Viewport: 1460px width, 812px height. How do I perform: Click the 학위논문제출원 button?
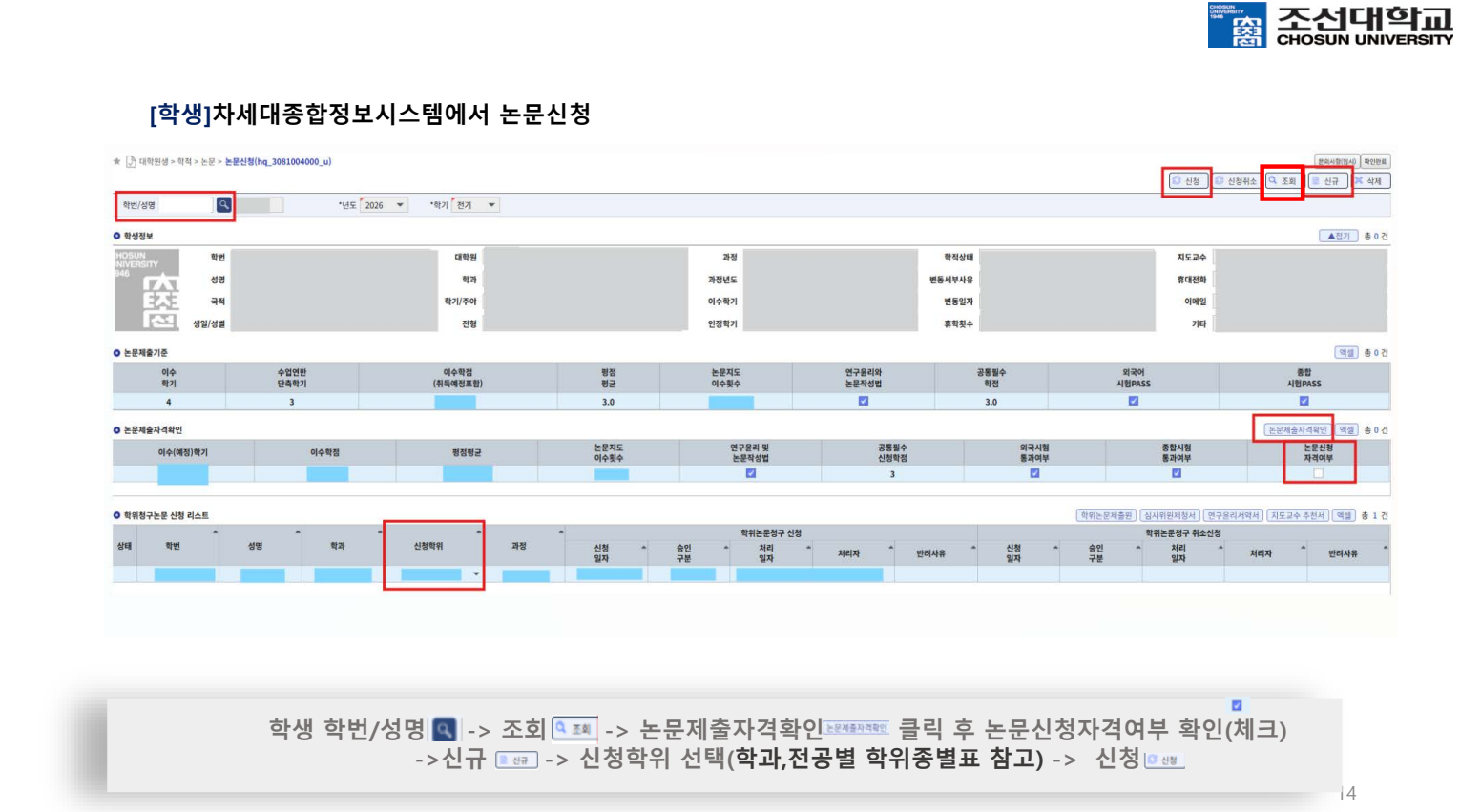(x=1106, y=515)
